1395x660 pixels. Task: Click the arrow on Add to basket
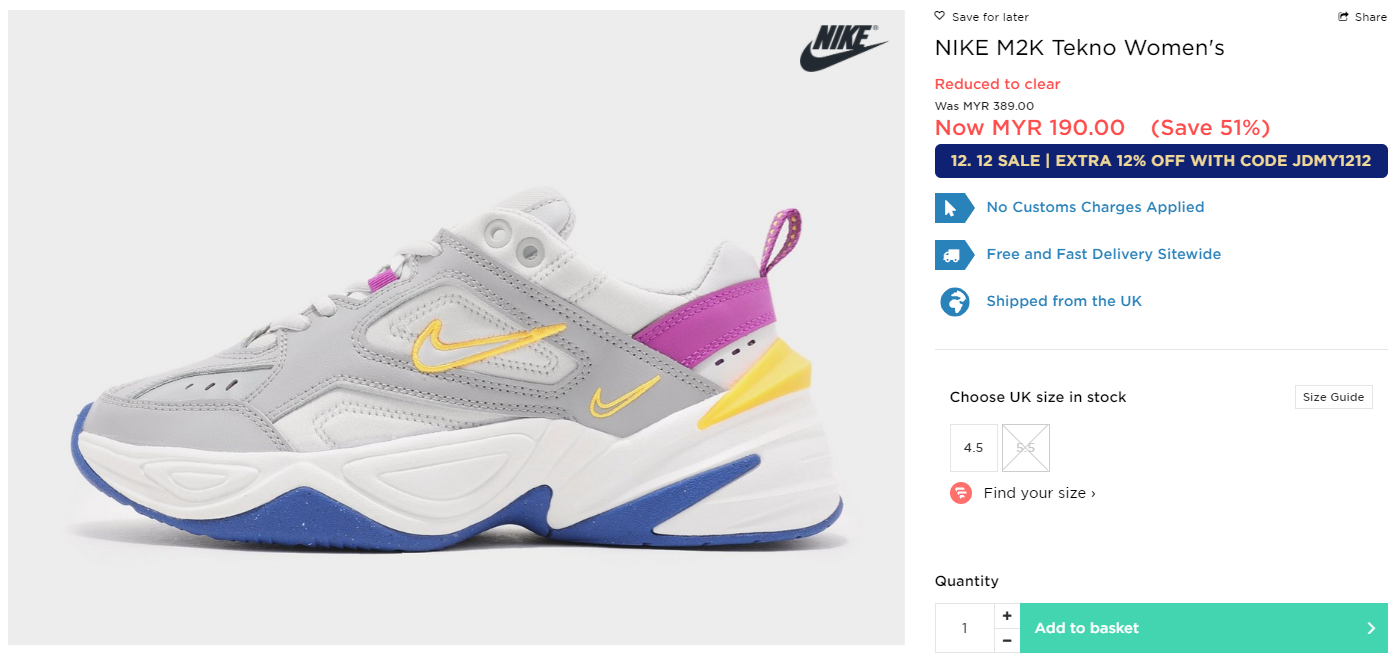(x=1371, y=629)
